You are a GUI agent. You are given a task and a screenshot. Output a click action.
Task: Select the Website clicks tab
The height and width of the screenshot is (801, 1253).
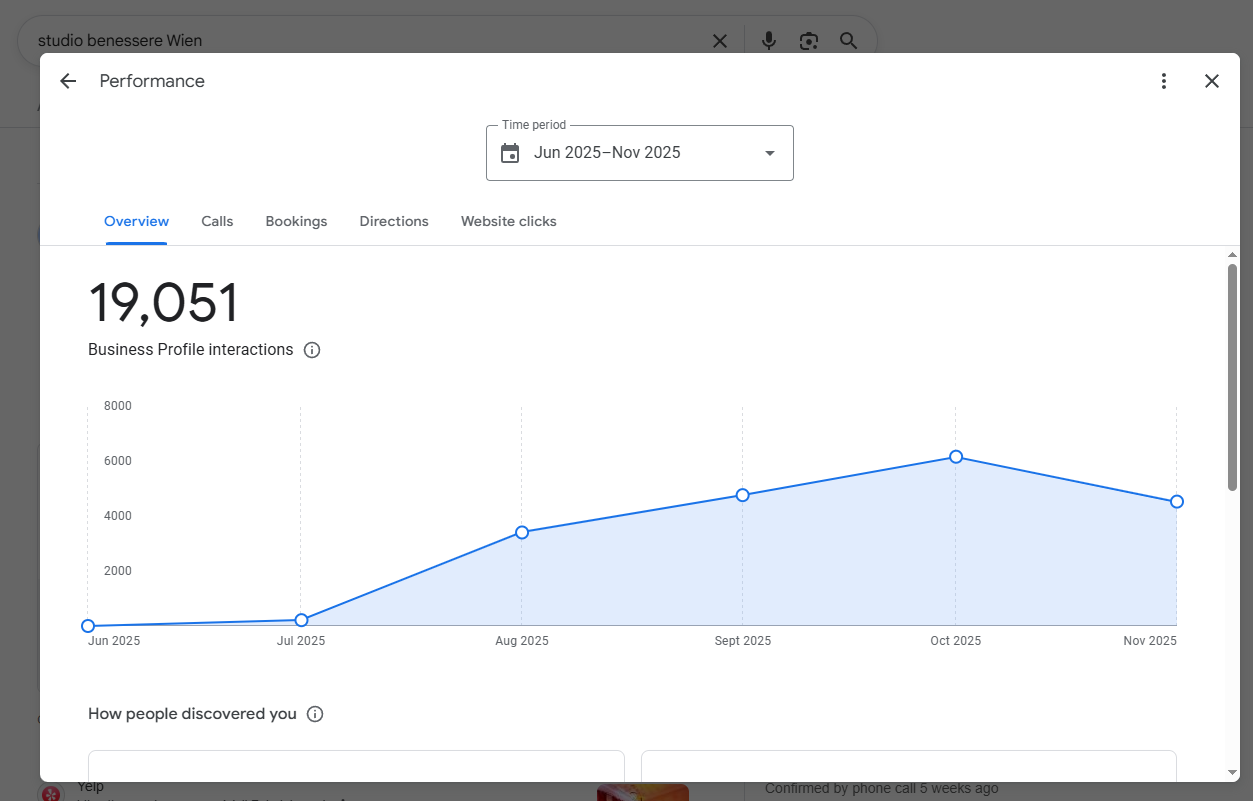pos(508,221)
